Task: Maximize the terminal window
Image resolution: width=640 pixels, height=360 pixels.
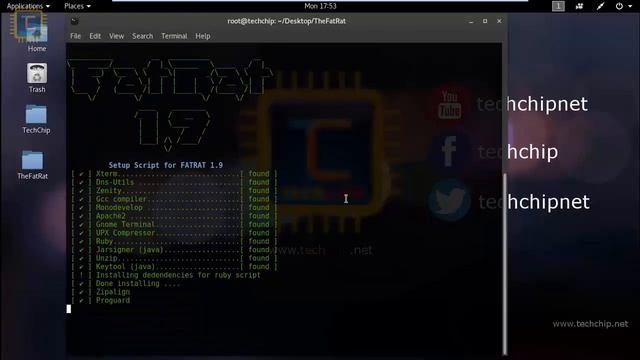Action: [485, 21]
